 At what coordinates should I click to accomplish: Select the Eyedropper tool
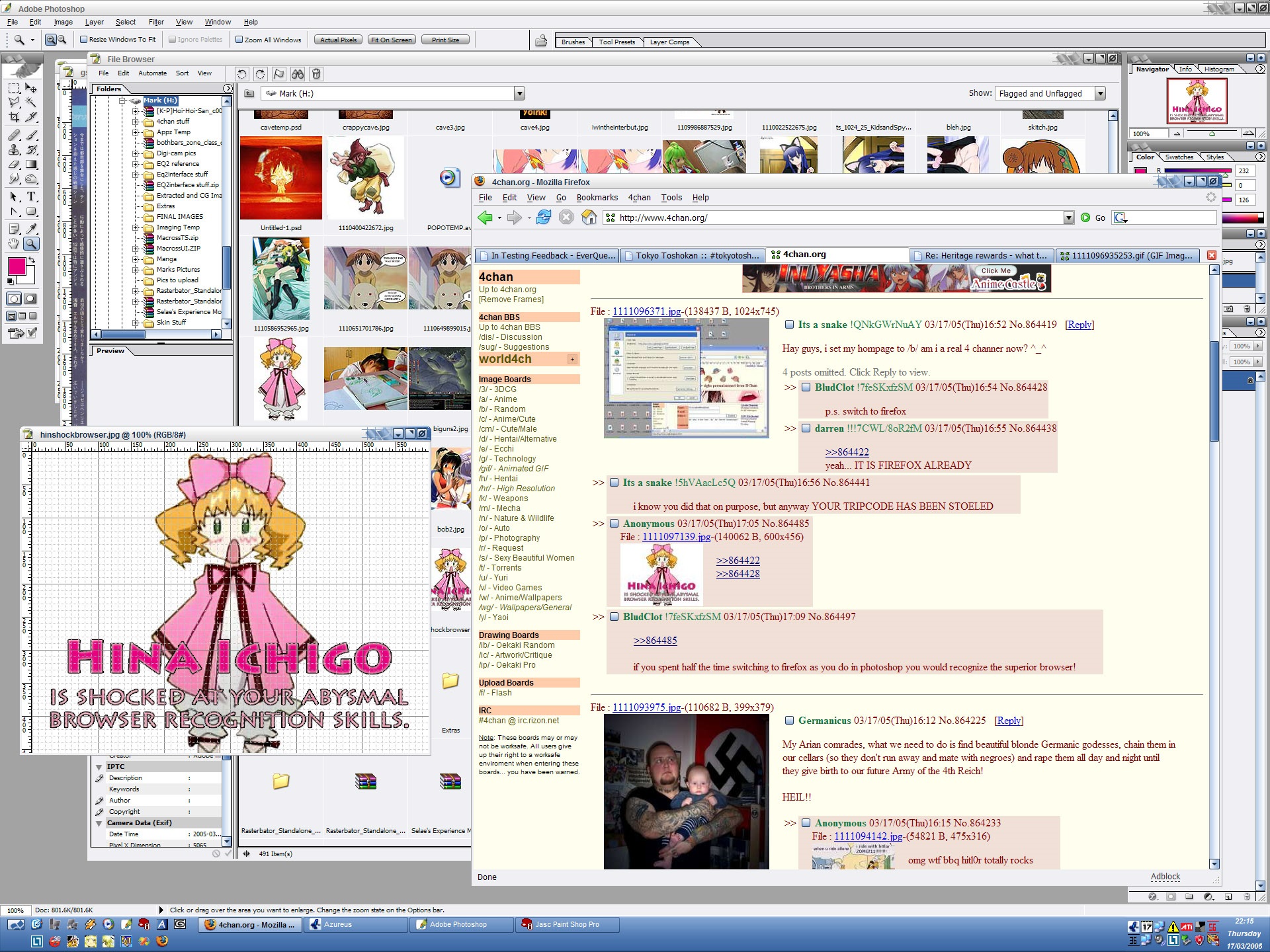31,229
